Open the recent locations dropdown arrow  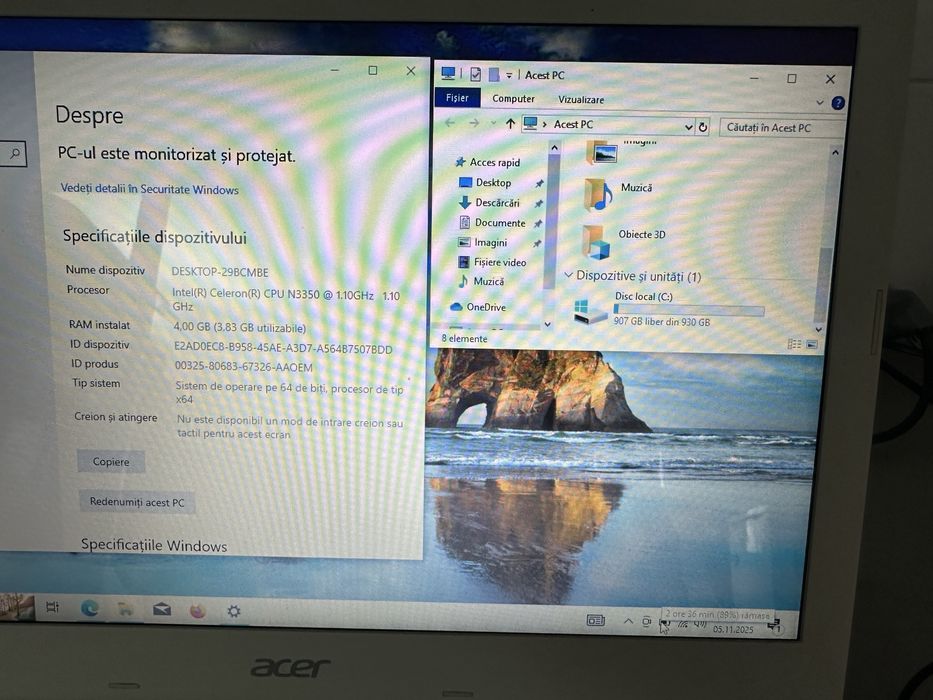click(x=493, y=123)
